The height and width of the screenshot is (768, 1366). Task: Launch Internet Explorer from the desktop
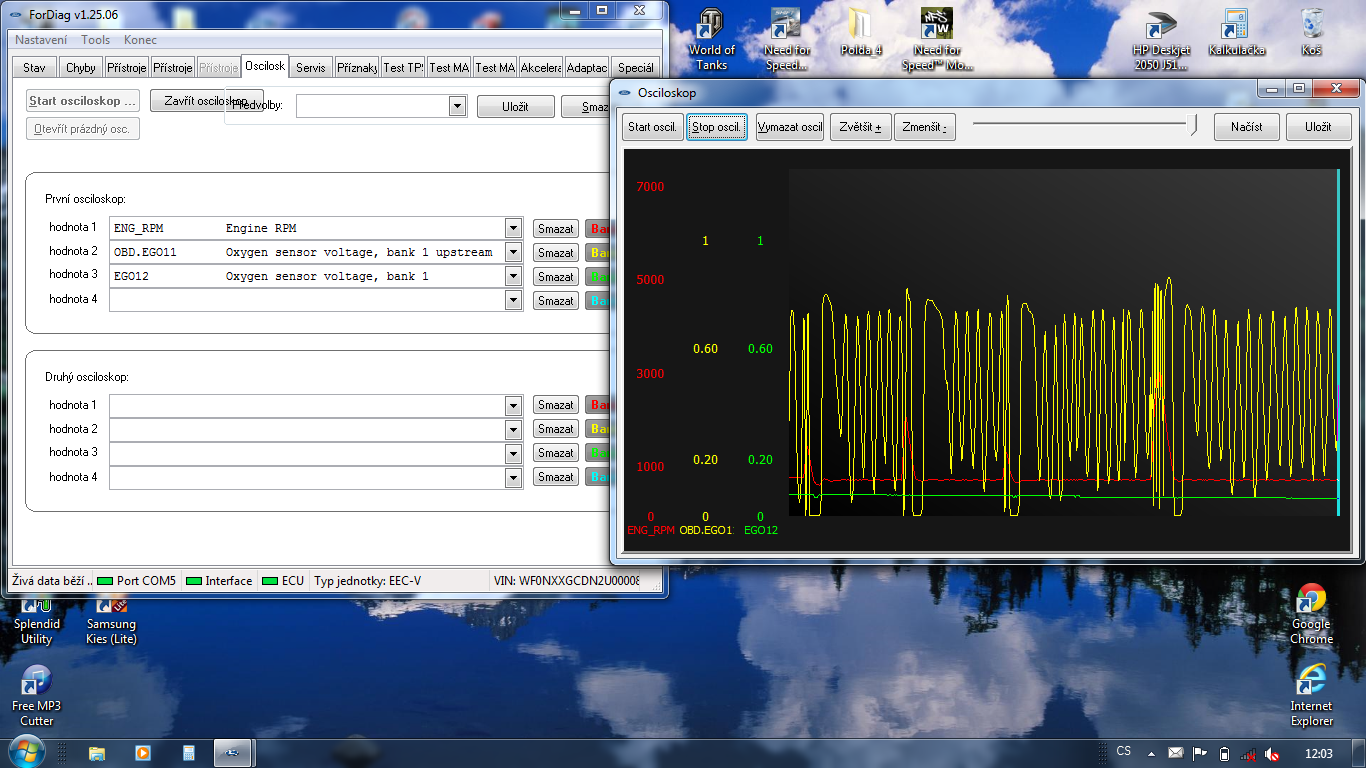(x=1311, y=681)
